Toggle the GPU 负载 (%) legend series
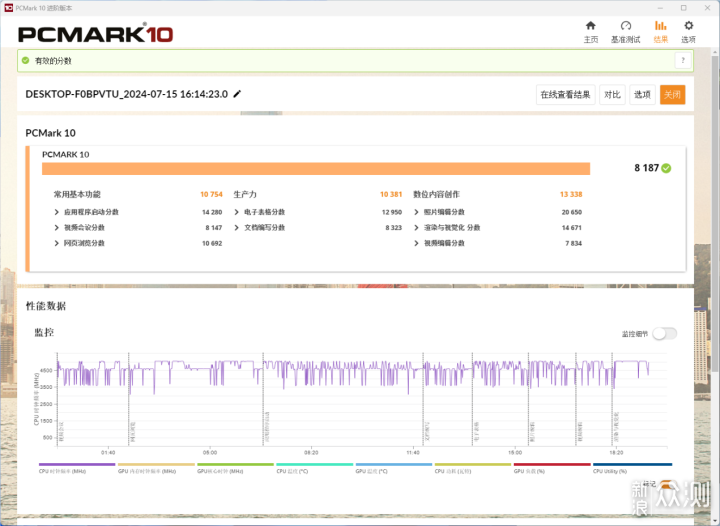 [552, 468]
